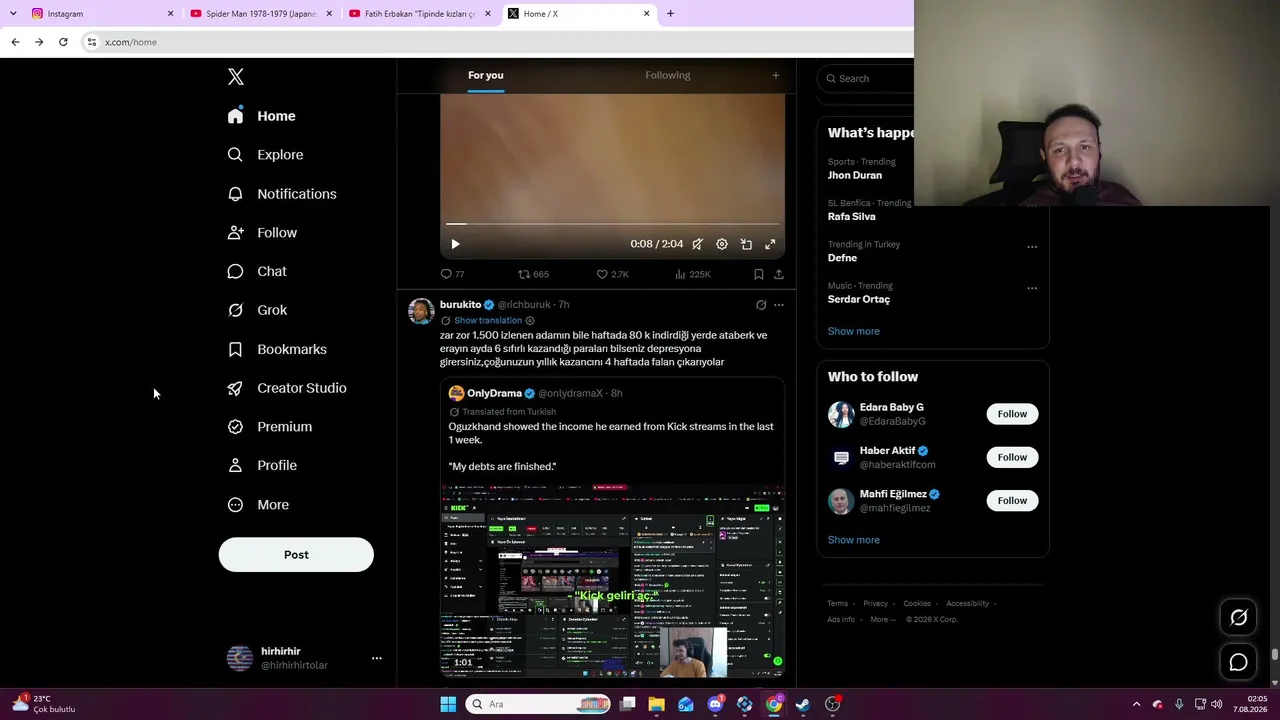
Task: Open Creator Studio in the sidebar
Action: [287, 388]
